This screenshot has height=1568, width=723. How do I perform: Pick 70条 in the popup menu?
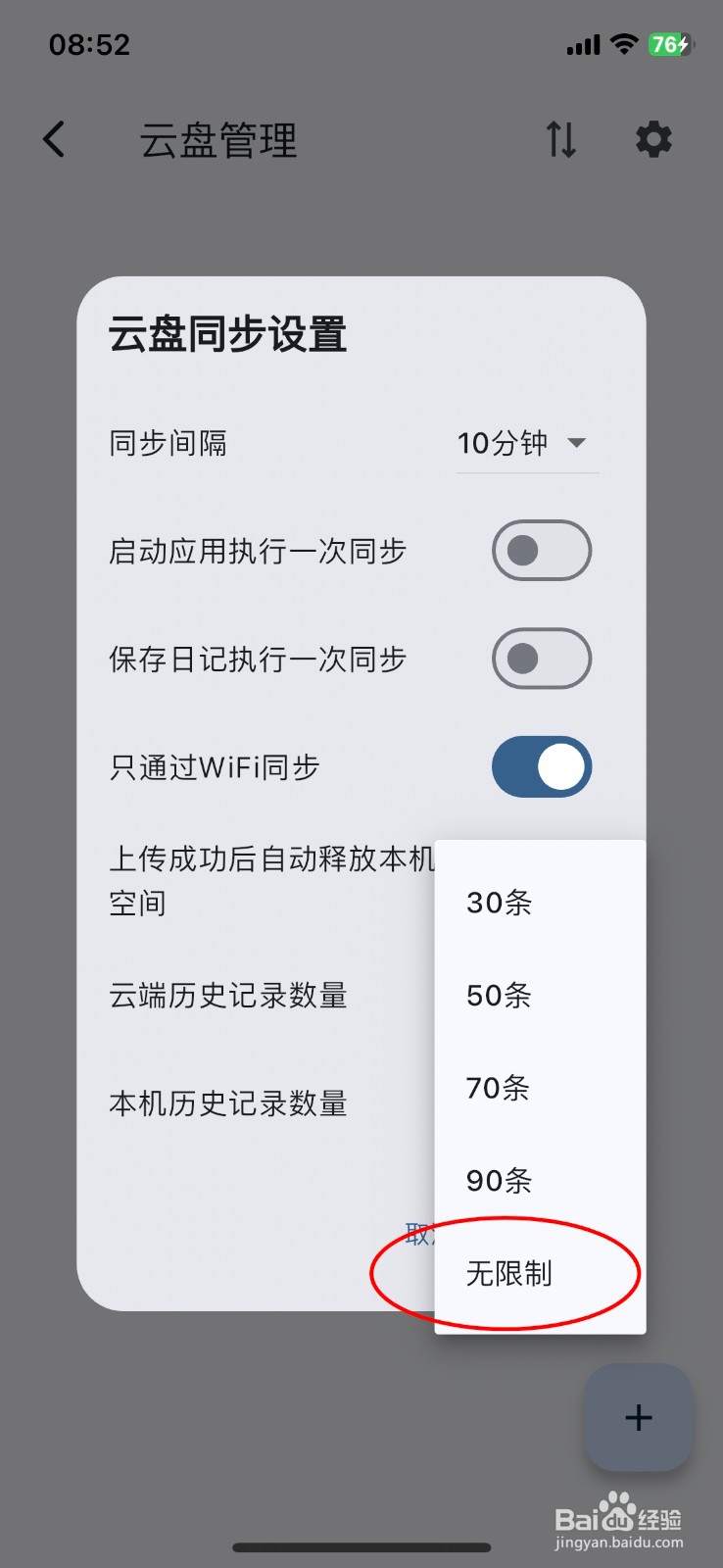(500, 1088)
